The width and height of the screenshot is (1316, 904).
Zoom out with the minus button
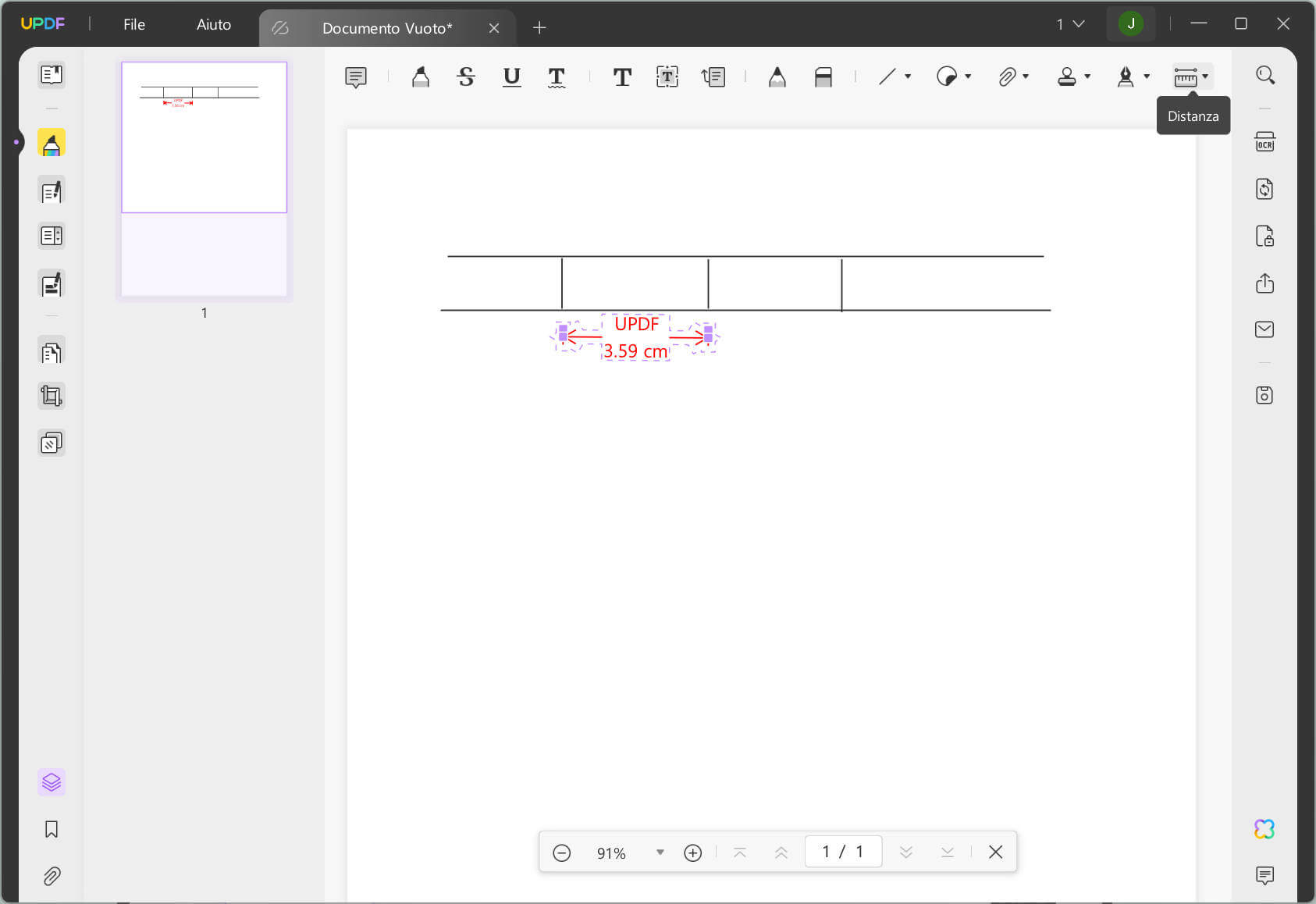click(x=562, y=852)
